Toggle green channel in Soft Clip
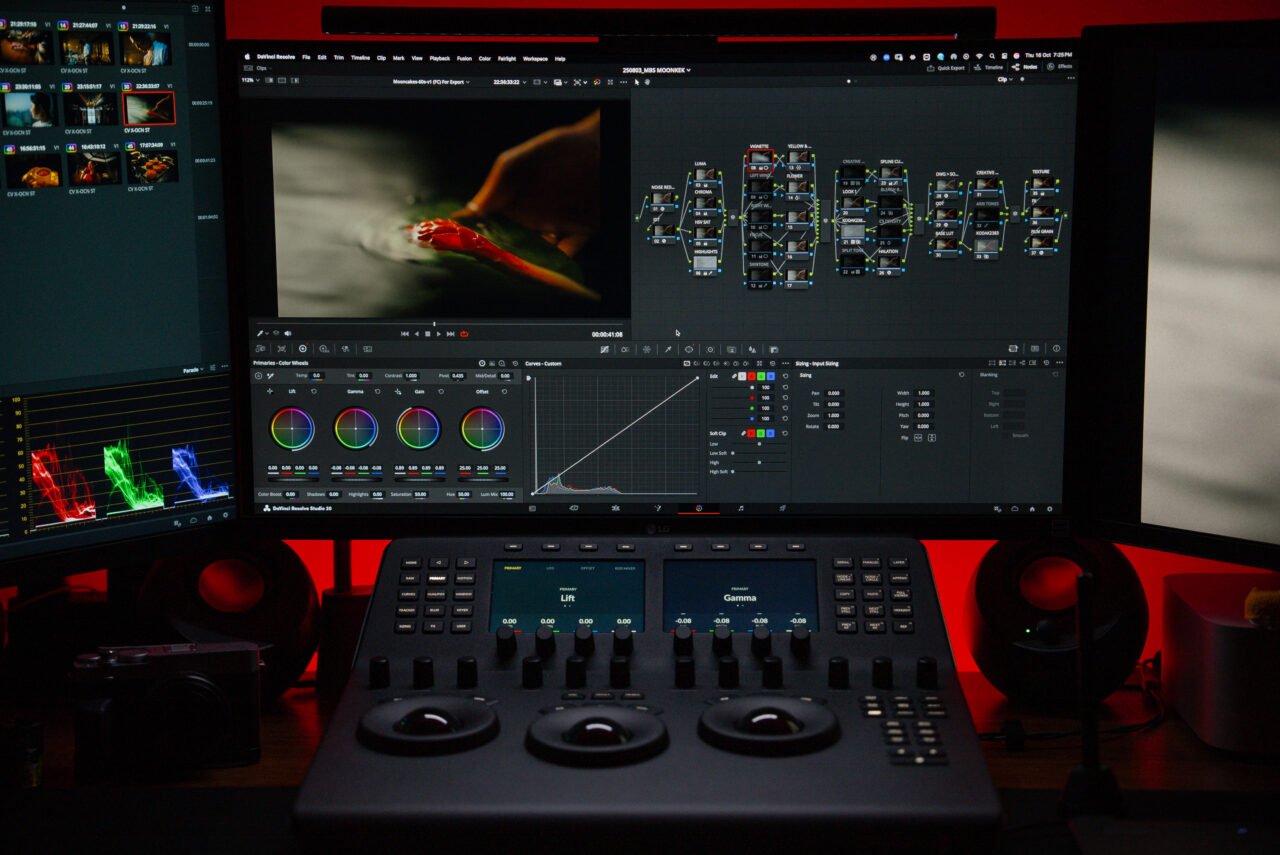Viewport: 1280px width, 855px height. 762,433
